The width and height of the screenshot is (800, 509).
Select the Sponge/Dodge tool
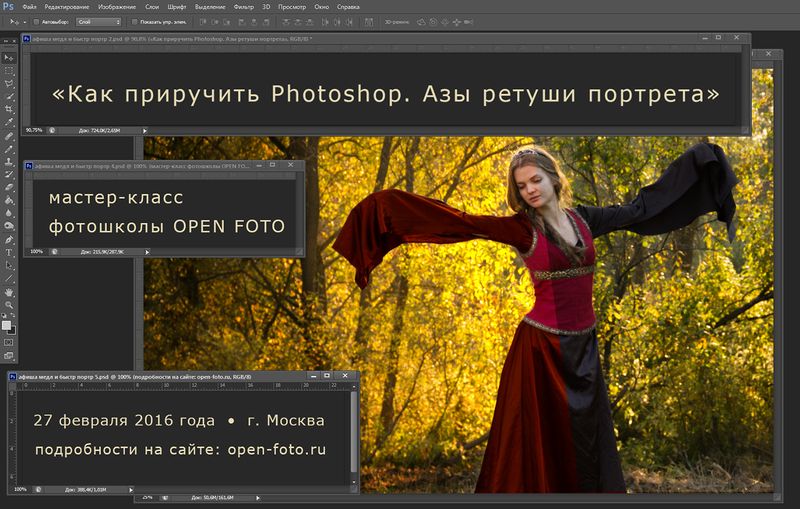(x=9, y=226)
